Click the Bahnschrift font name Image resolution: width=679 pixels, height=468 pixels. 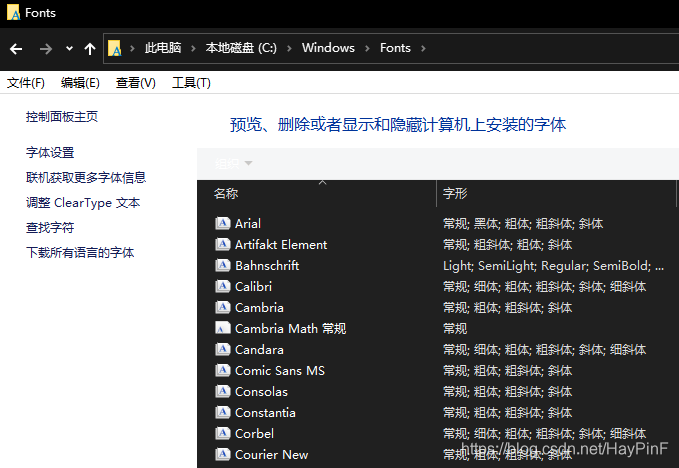click(267, 265)
